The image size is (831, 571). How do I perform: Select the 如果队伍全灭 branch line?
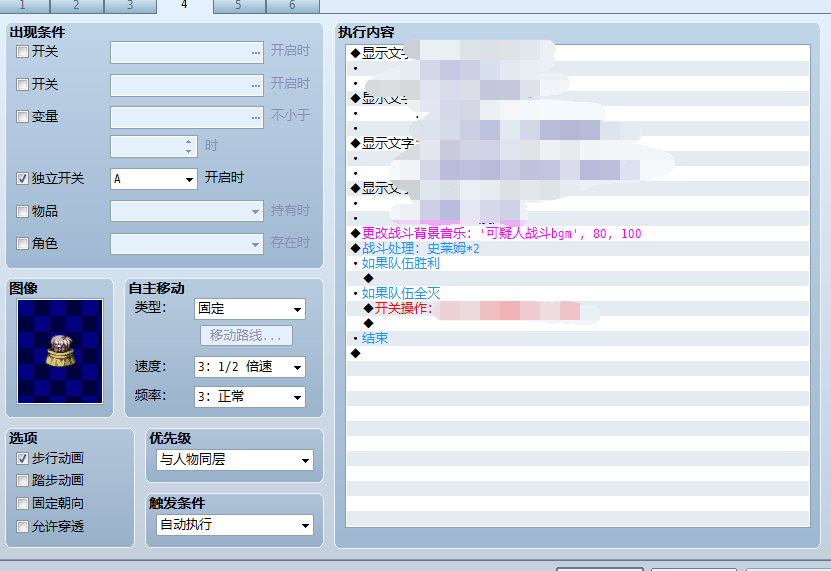pos(578,293)
